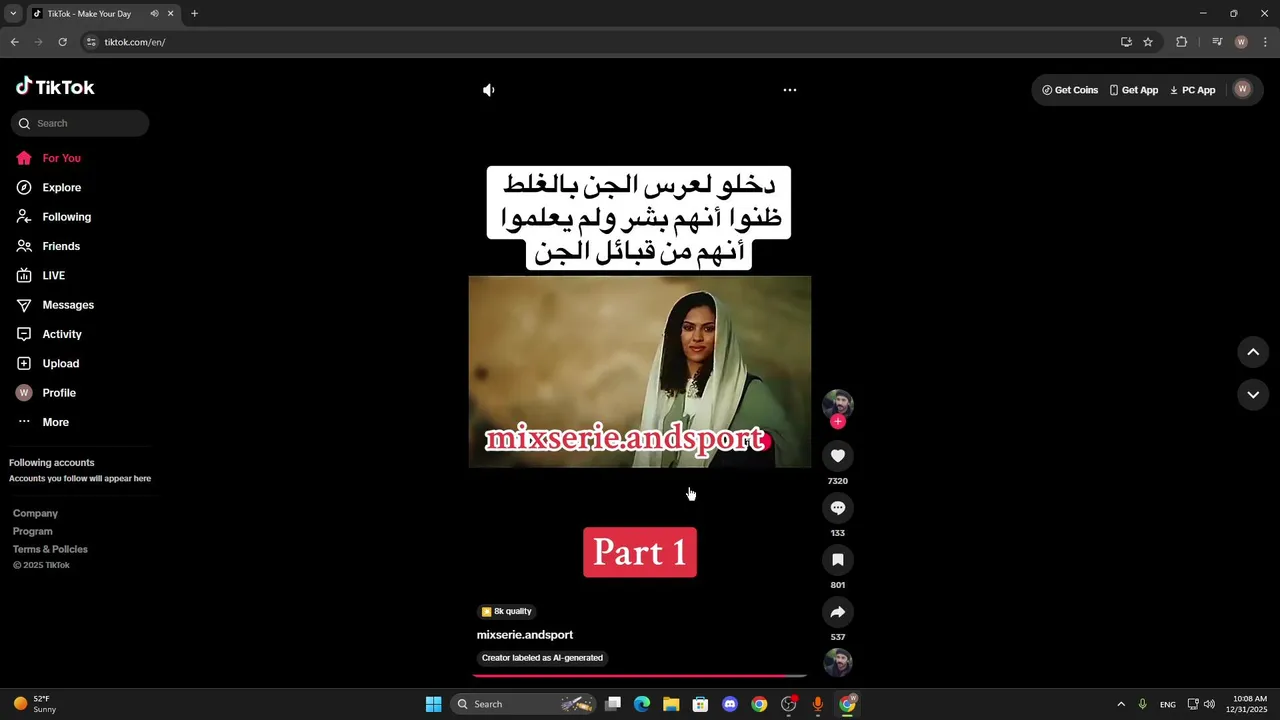The width and height of the screenshot is (1280, 720).
Task: Open a new browser tab
Action: click(195, 14)
